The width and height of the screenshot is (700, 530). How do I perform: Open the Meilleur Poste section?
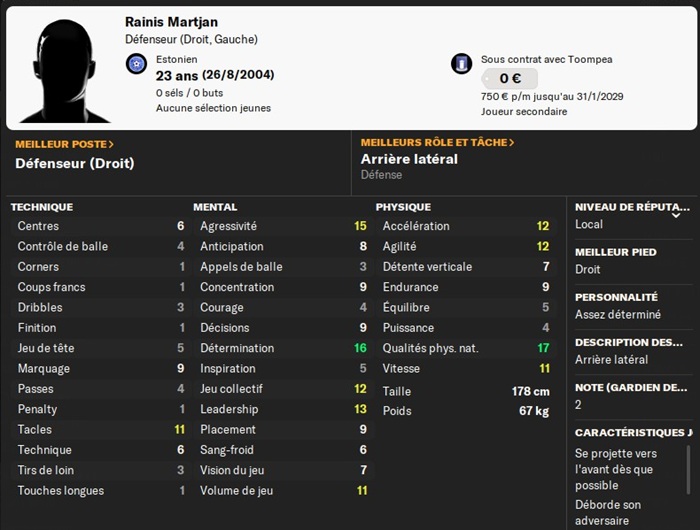tap(65, 144)
